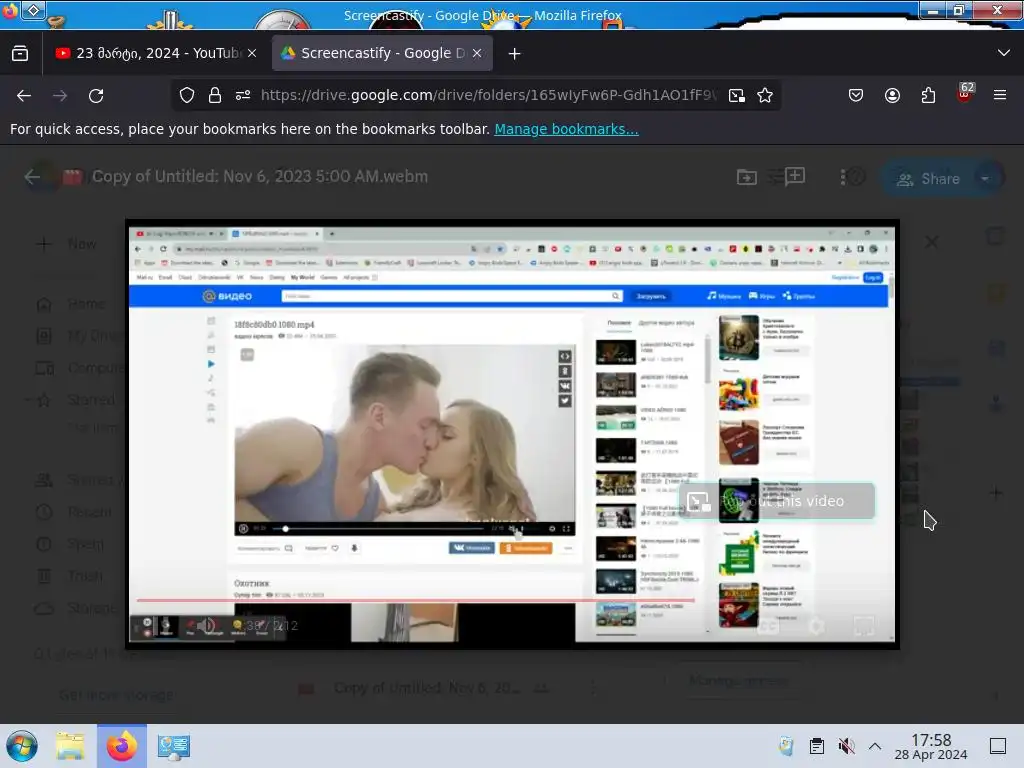Screen dimensions: 1024x768
Task: Close the Drive video preview back arrow
Action: click(x=32, y=177)
